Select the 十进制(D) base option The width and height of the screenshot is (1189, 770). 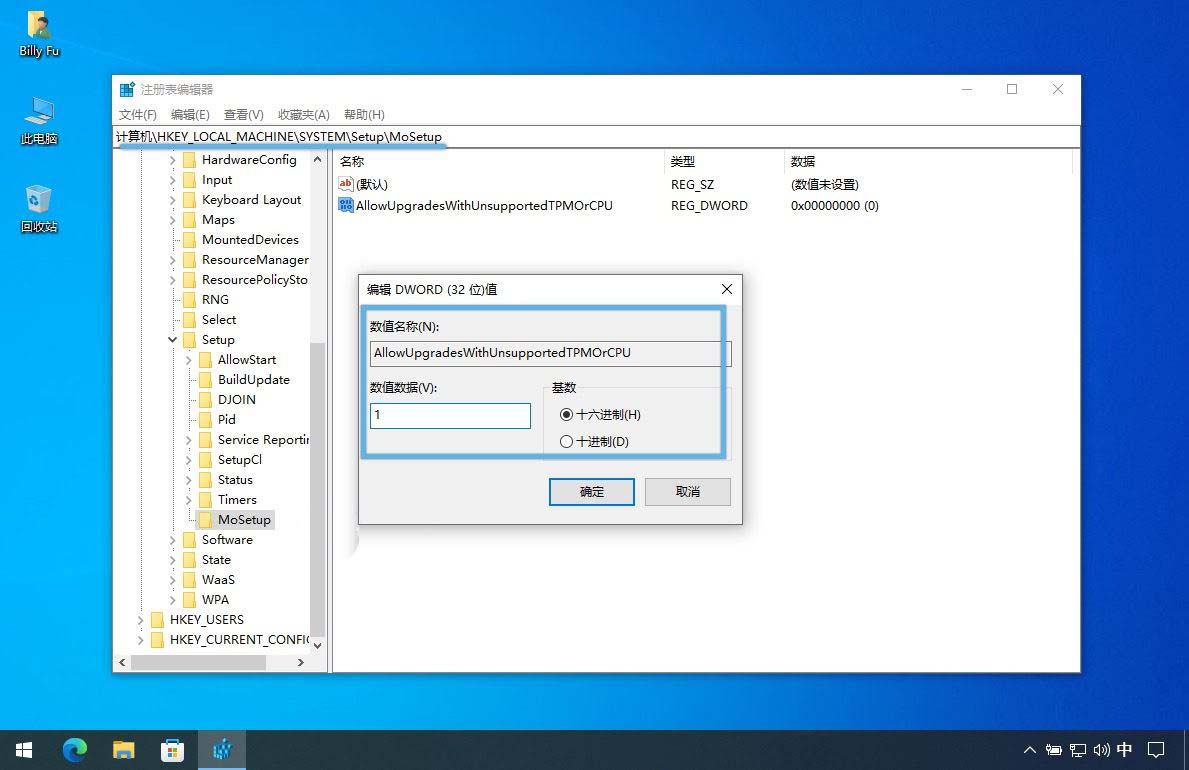click(x=567, y=441)
